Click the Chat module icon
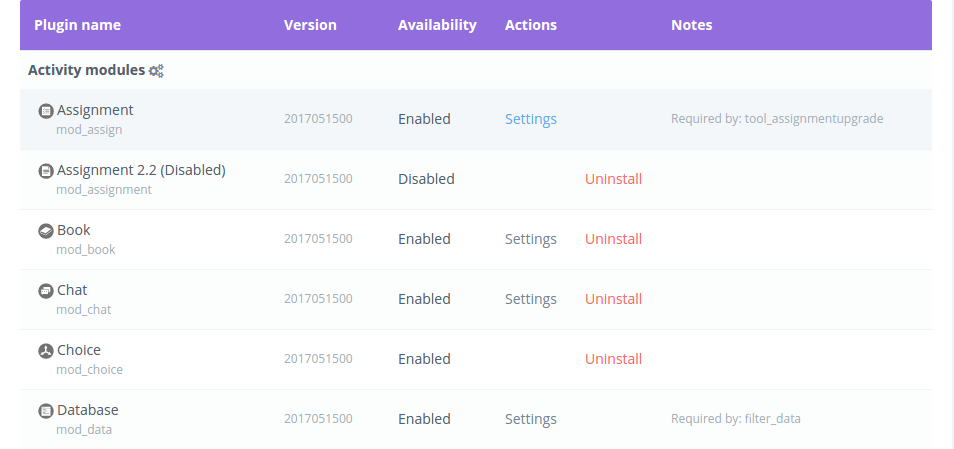Viewport: 954px width, 449px height. point(46,291)
